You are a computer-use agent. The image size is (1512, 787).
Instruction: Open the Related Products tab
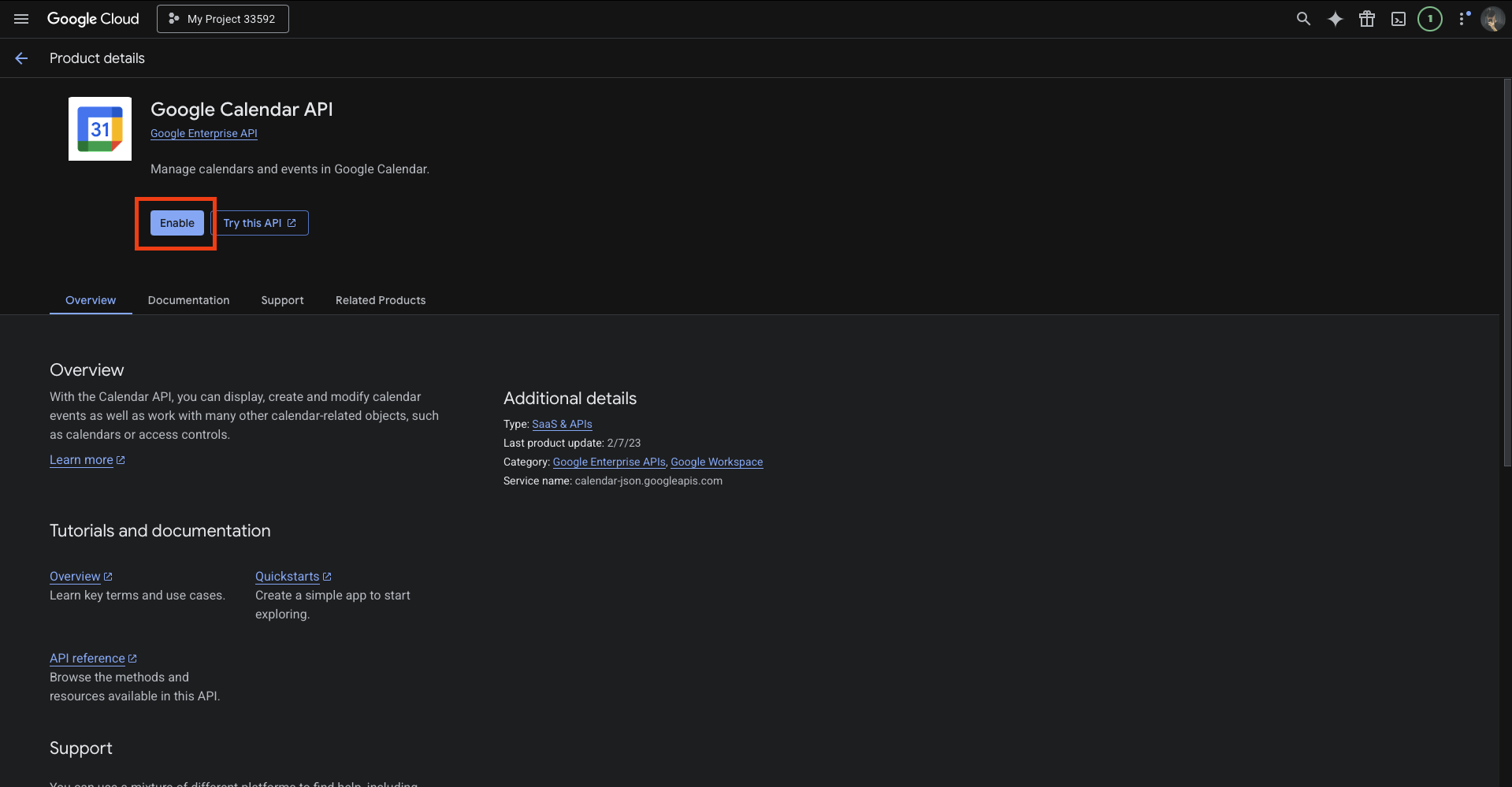[x=381, y=300]
